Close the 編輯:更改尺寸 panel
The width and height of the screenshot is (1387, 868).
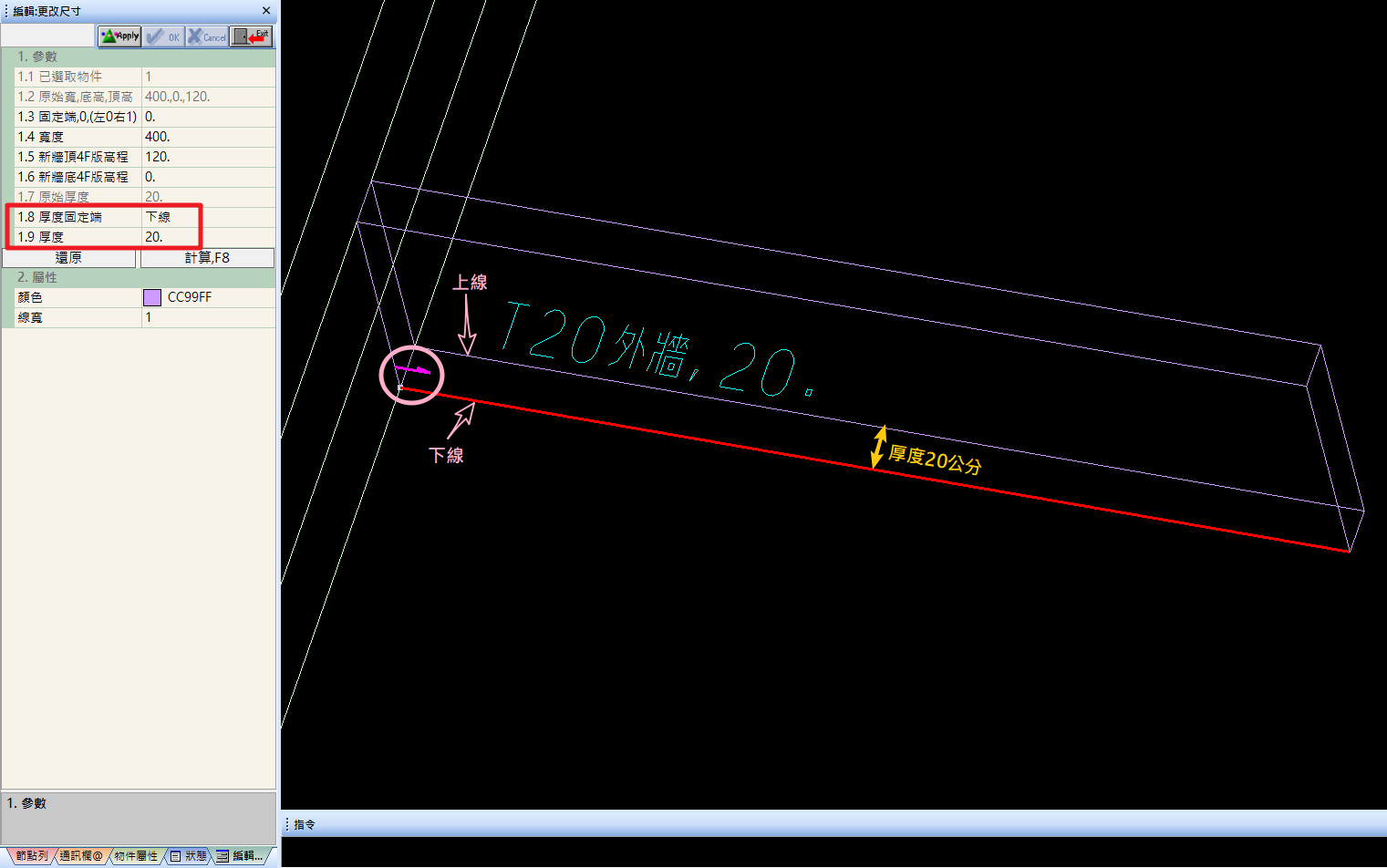(265, 11)
